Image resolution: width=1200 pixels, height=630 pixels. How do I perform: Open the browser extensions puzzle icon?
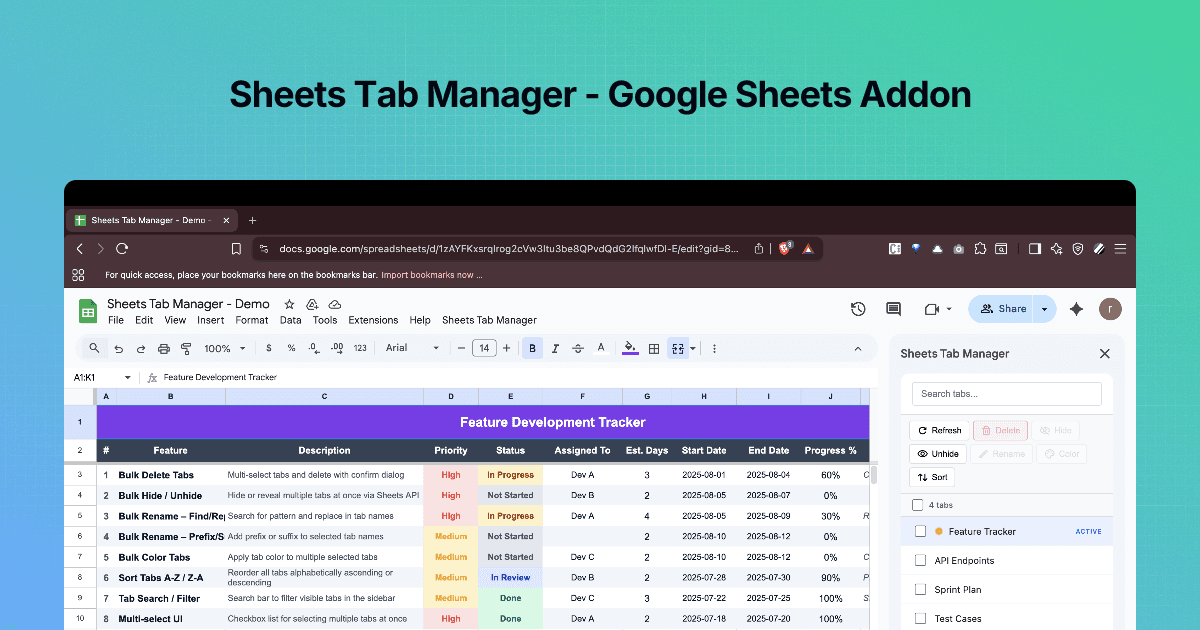tap(980, 248)
